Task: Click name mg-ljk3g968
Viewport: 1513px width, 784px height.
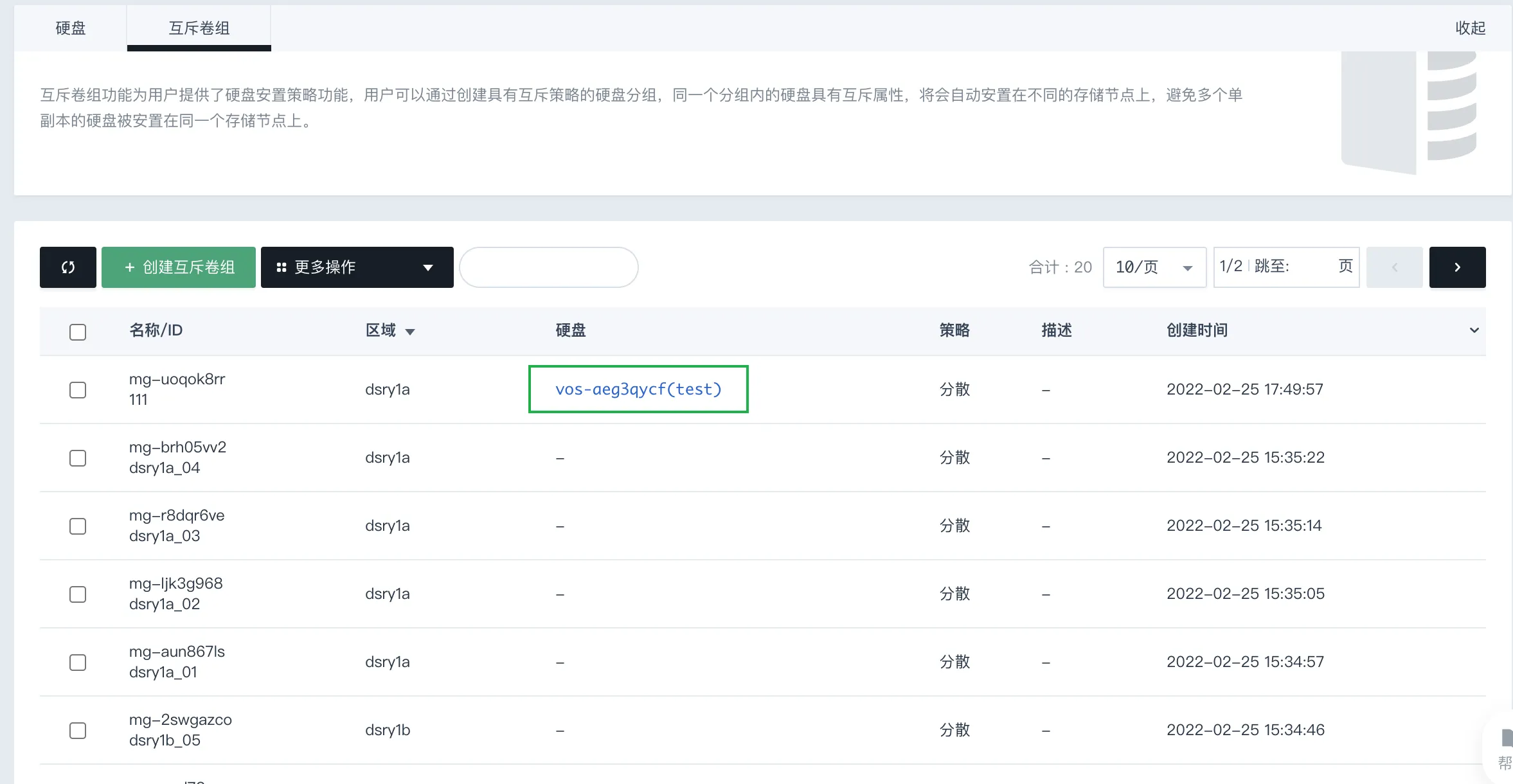Action: (175, 584)
